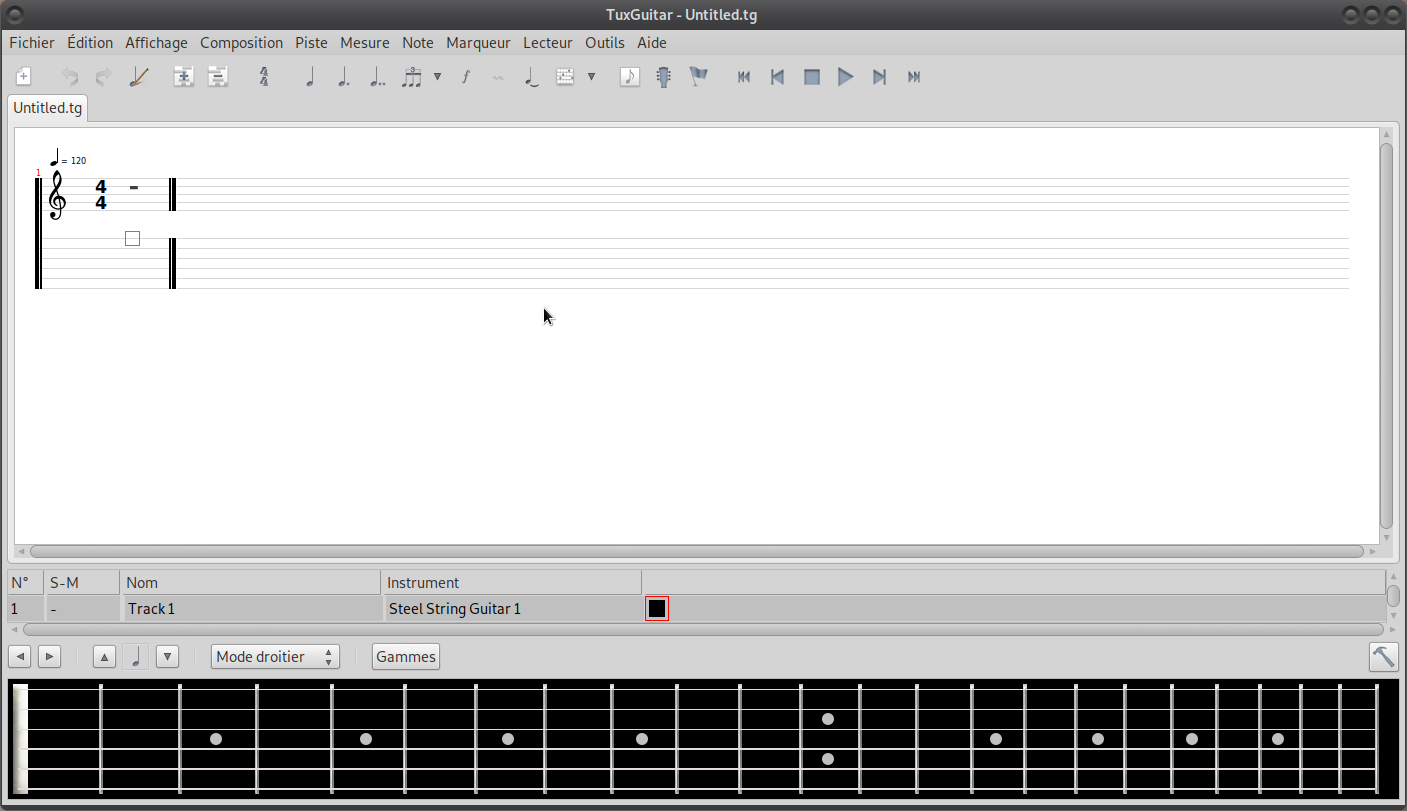Go to previous measure playback button
The height and width of the screenshot is (811, 1407).
[777, 77]
